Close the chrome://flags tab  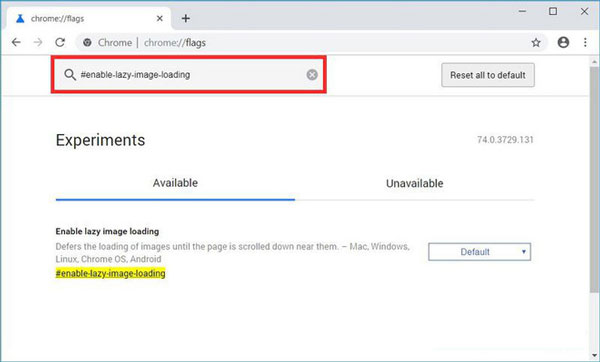[160, 18]
